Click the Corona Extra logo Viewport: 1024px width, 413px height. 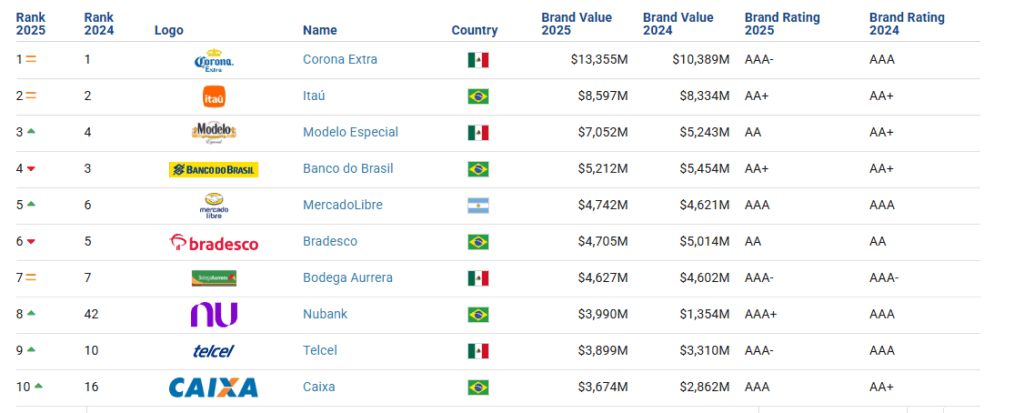click(x=213, y=61)
